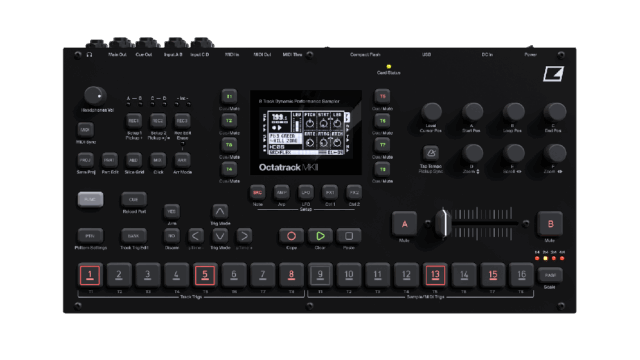
Task: Open the SRC parameter page
Action: pos(258,192)
